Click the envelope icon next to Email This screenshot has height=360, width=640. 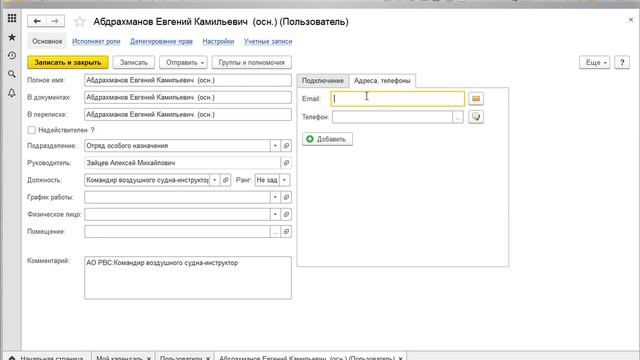476,98
